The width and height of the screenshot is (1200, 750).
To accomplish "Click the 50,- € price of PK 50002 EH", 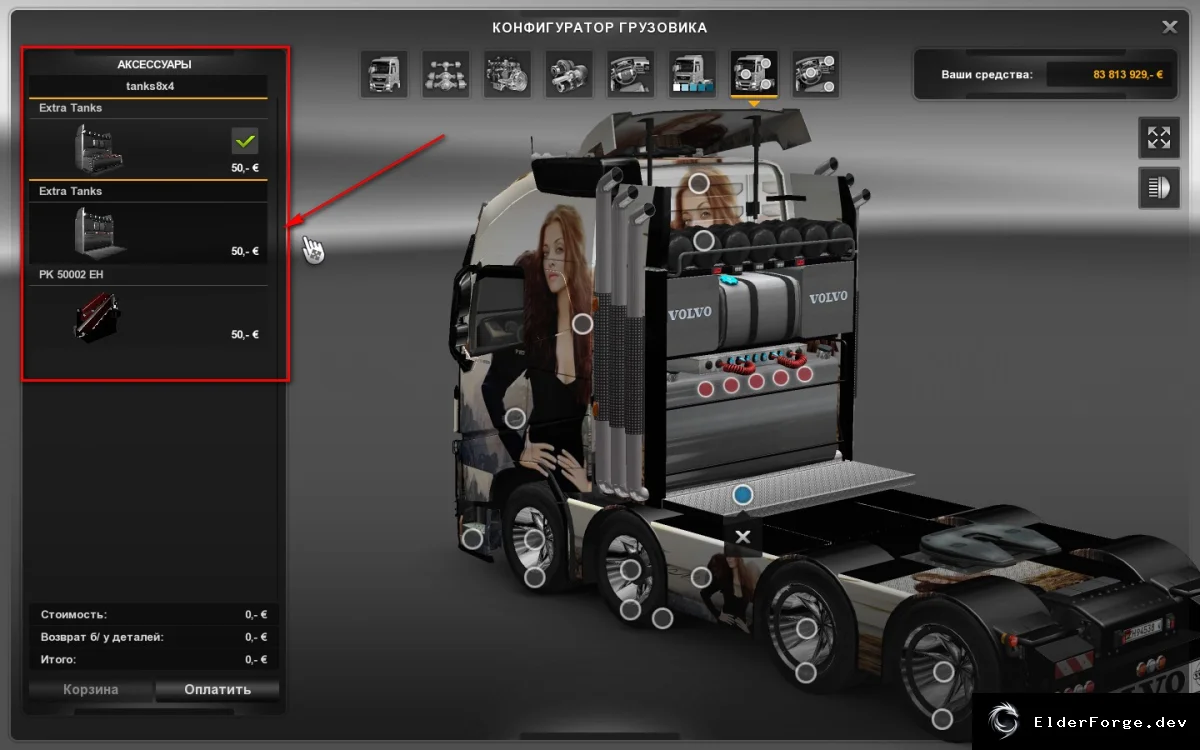I will 245,335.
